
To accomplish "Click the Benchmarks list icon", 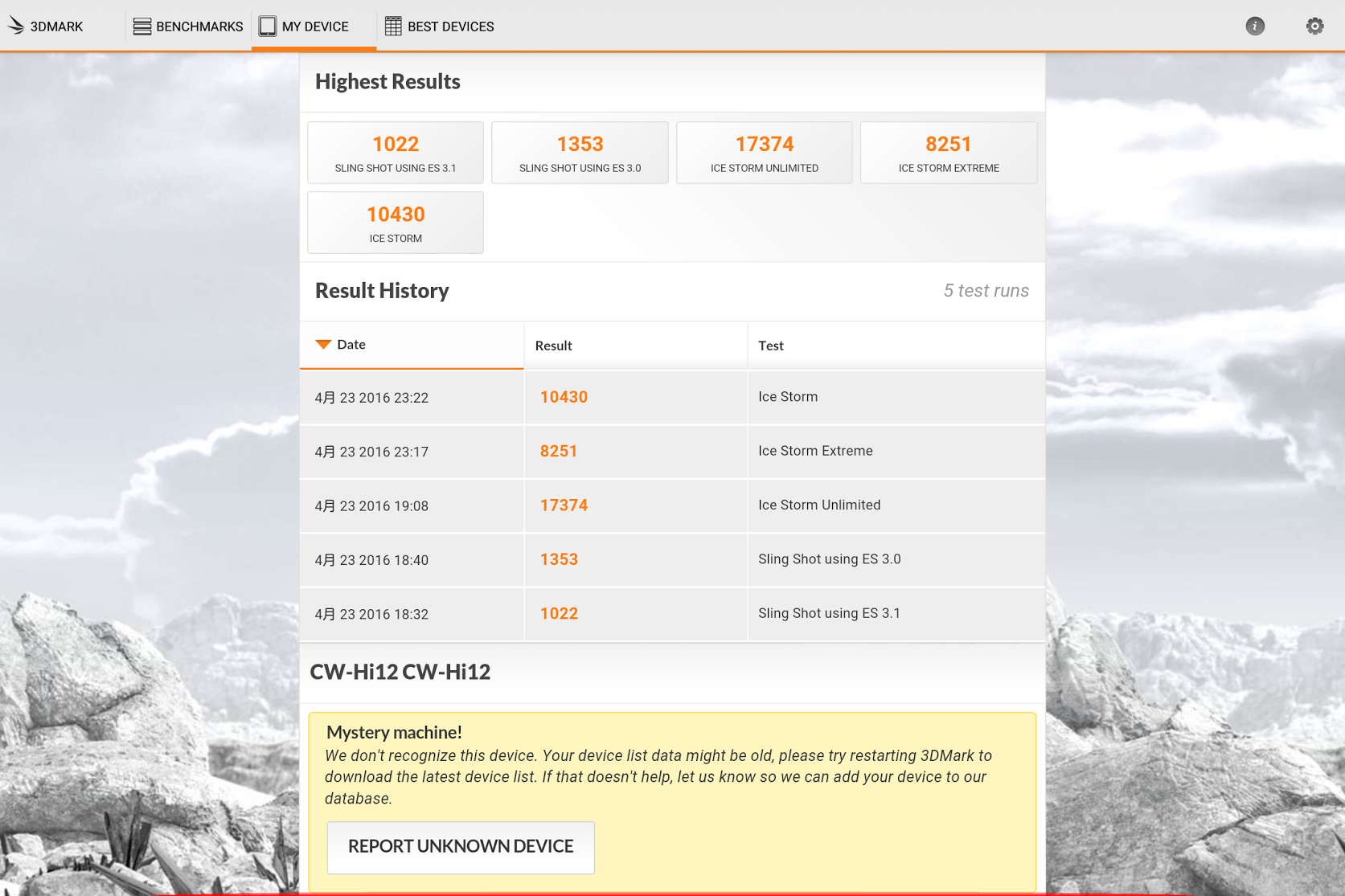I will 142,27.
